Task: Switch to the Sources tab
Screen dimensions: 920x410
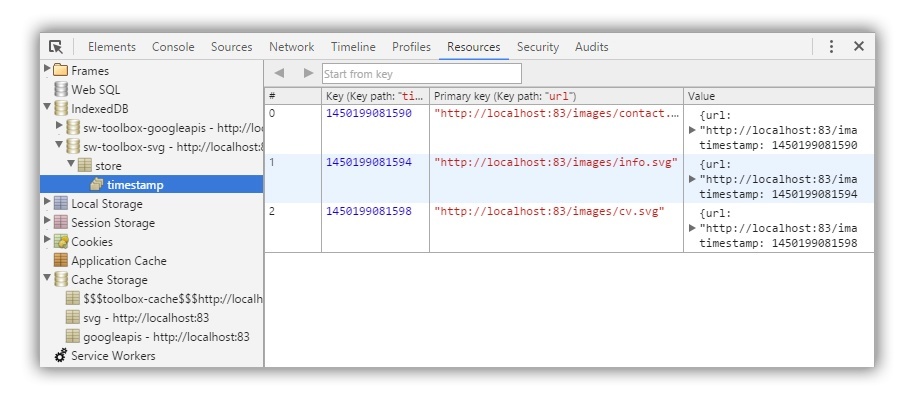Action: (232, 47)
